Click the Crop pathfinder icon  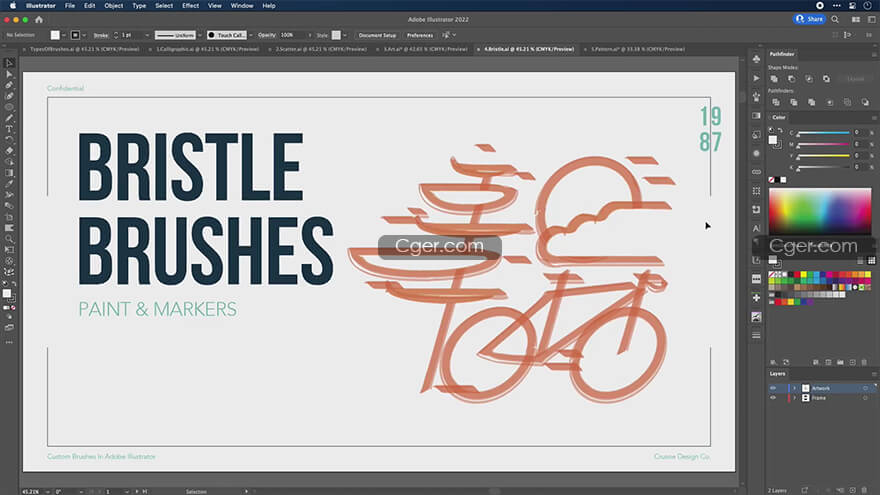tap(829, 102)
